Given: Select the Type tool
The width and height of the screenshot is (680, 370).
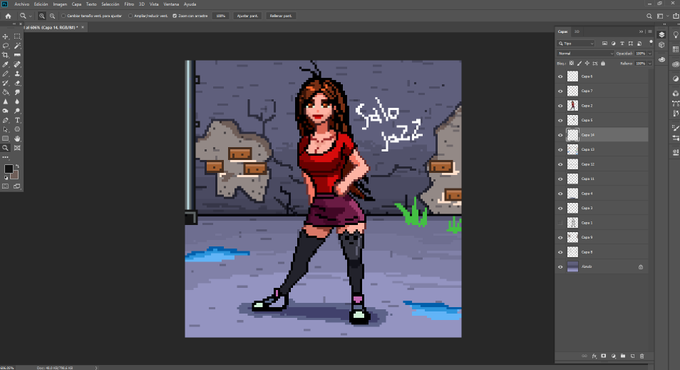Looking at the screenshot, I should pos(17,120).
